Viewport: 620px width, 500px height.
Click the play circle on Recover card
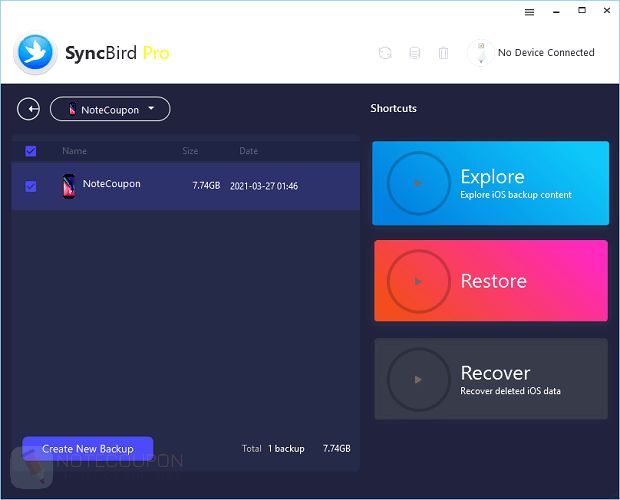[x=418, y=379]
